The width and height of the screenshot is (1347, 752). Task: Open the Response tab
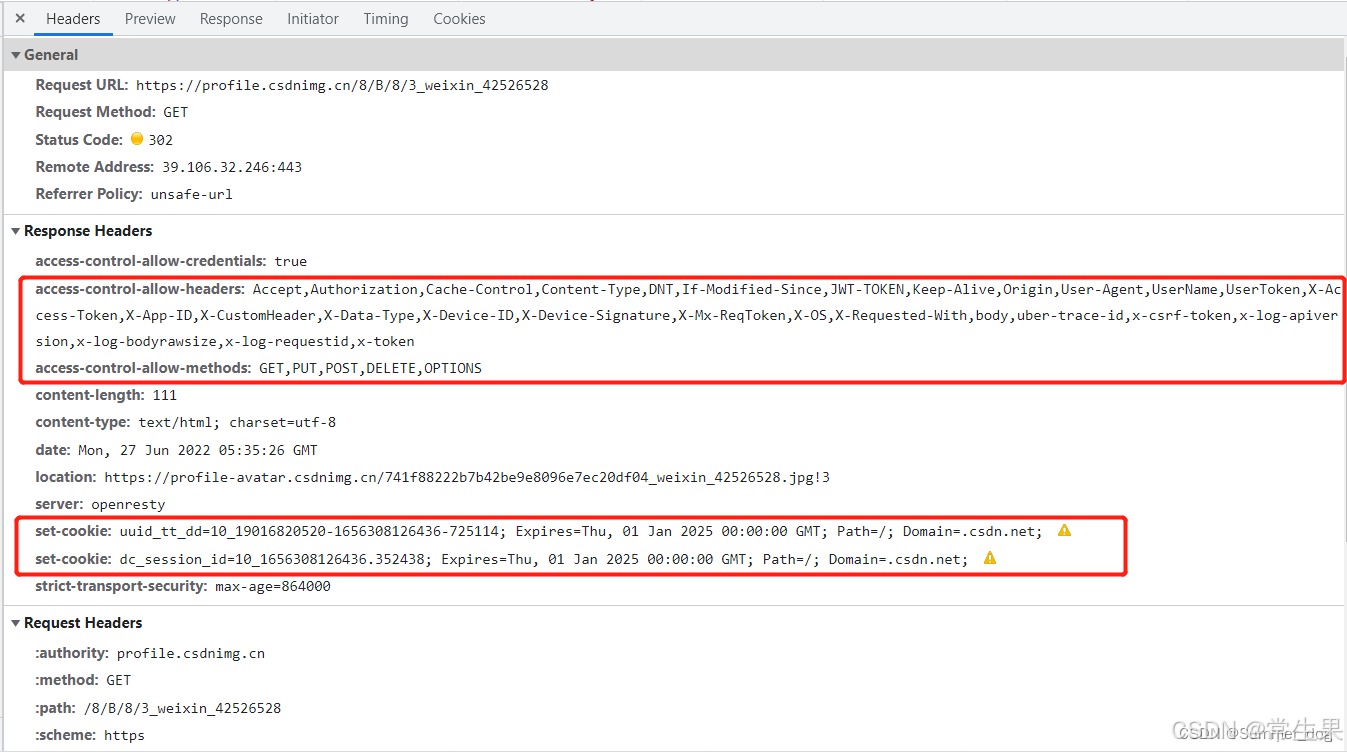pyautogui.click(x=231, y=18)
